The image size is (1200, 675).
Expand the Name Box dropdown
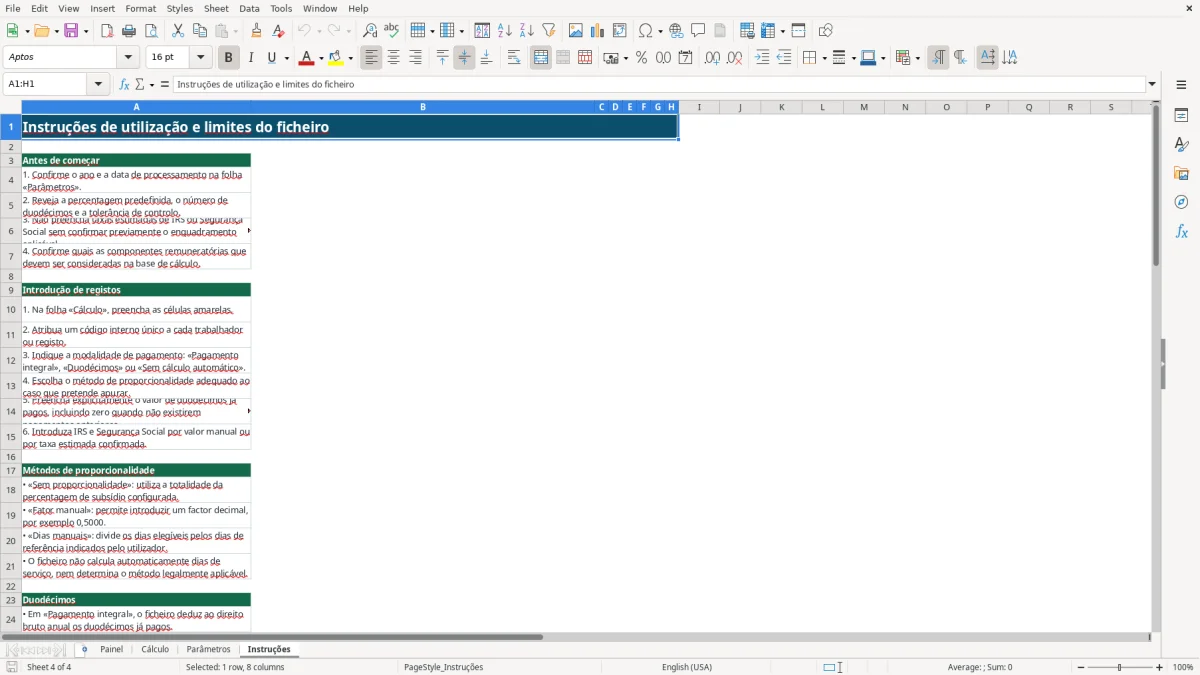[x=99, y=84]
